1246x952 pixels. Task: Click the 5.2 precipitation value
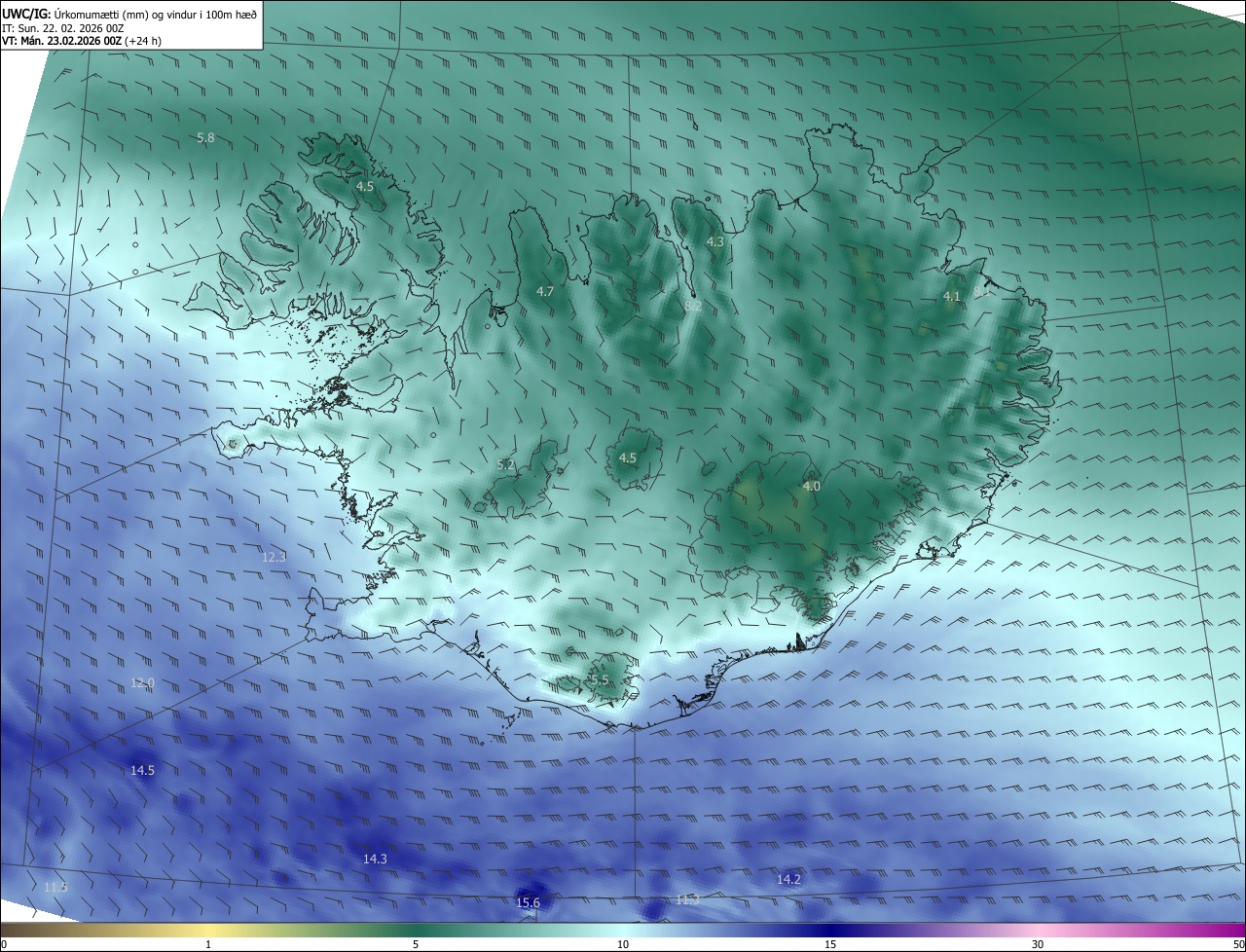(x=505, y=465)
